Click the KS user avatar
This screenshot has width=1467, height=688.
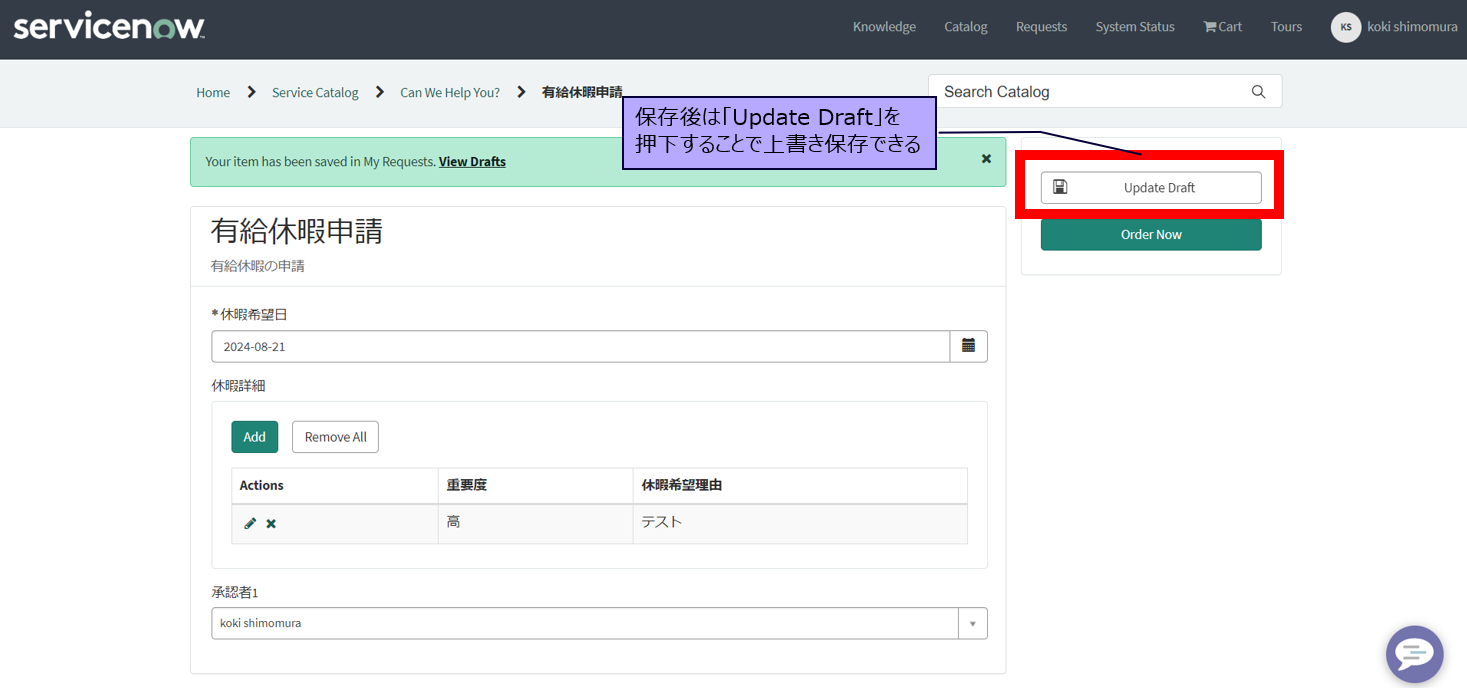point(1346,27)
